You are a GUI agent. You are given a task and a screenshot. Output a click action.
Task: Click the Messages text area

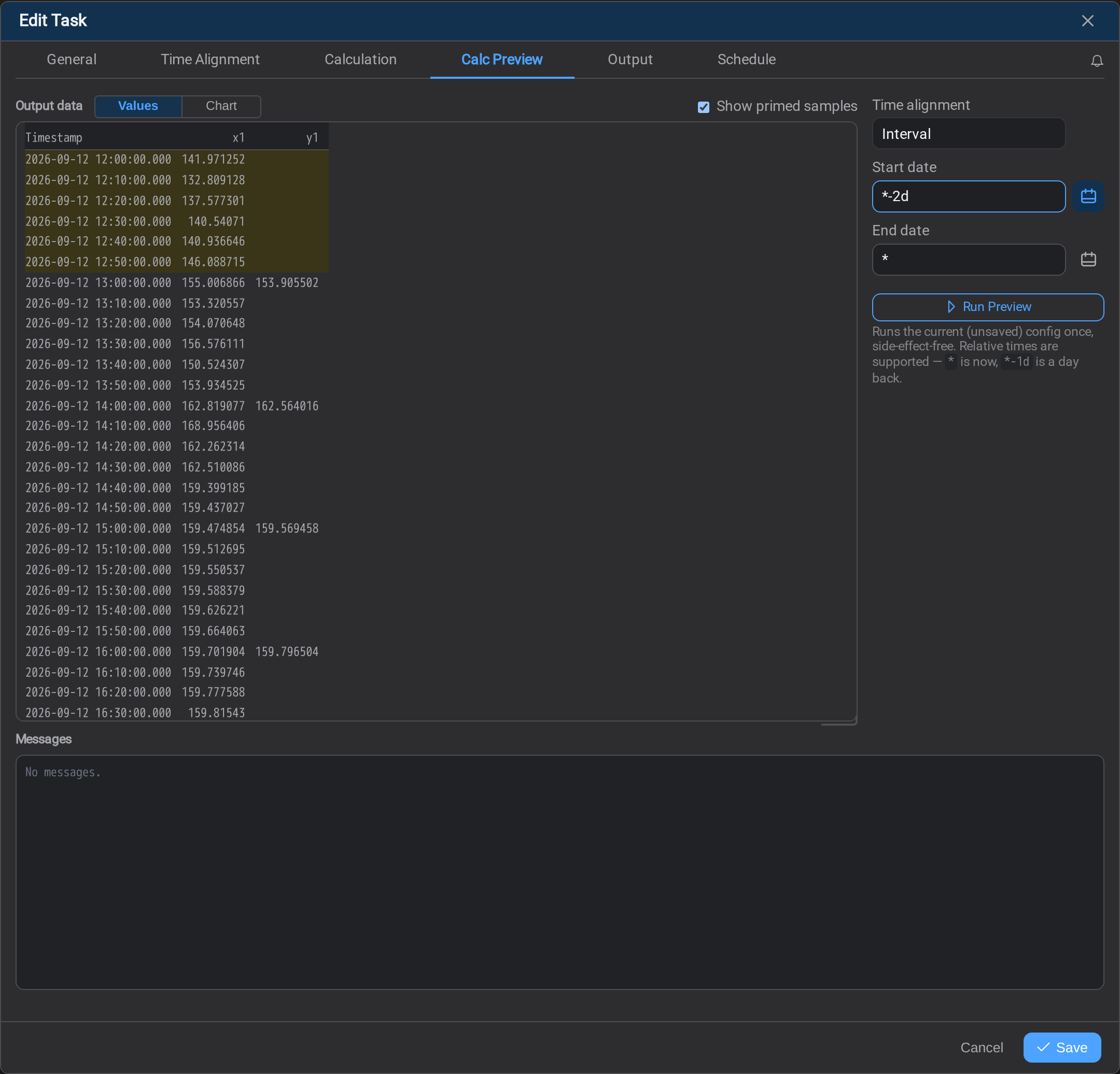pyautogui.click(x=559, y=872)
